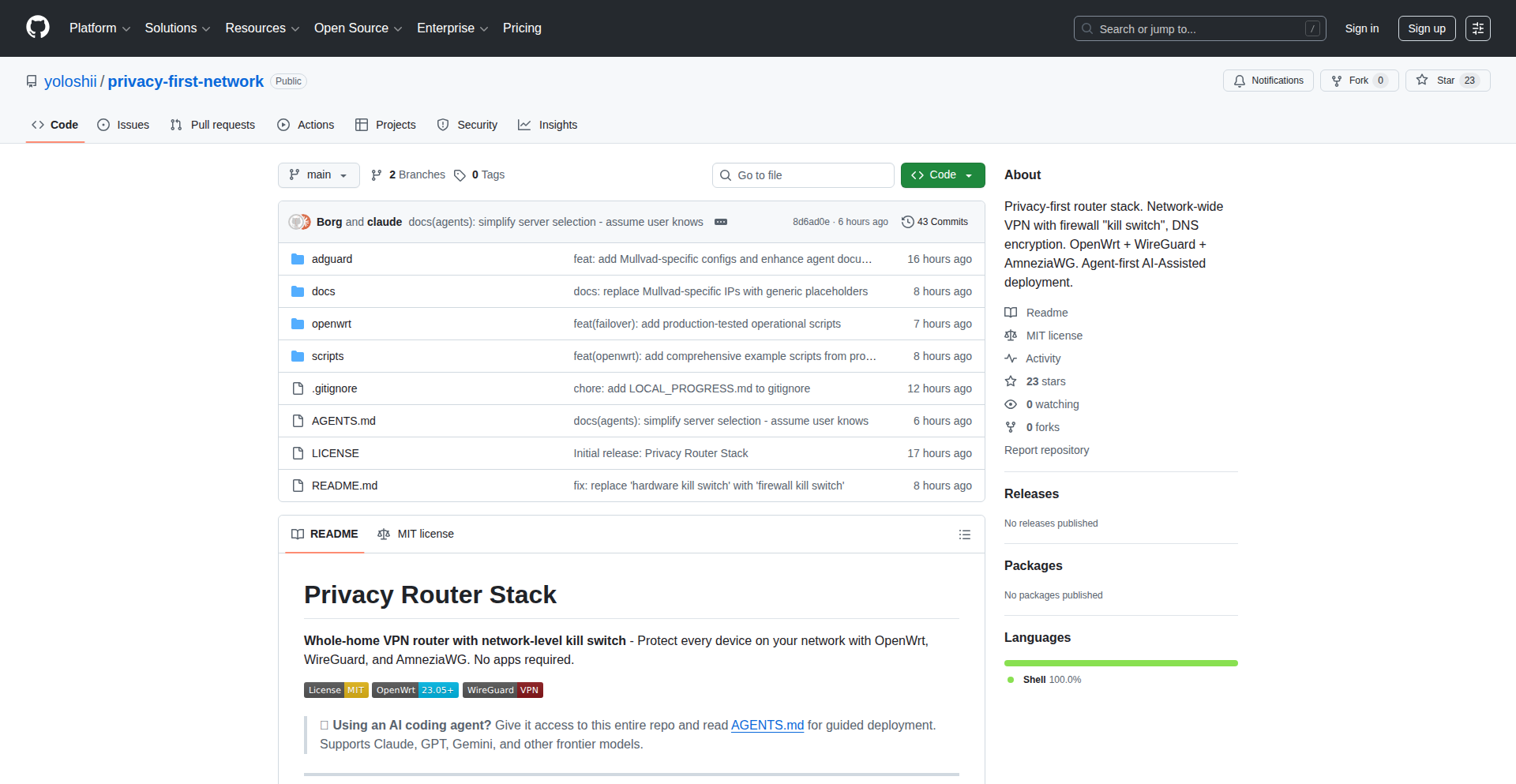Click the Sign in link

pos(1362,28)
